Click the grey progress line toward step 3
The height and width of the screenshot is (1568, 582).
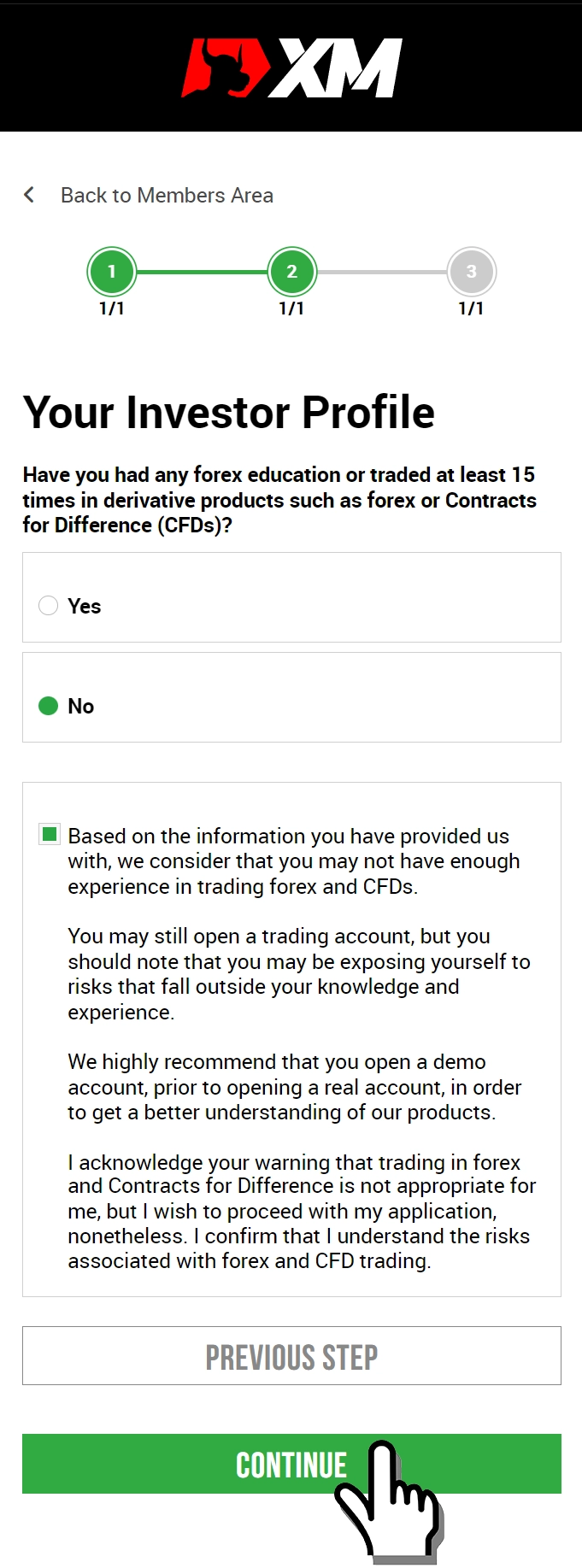pos(382,272)
